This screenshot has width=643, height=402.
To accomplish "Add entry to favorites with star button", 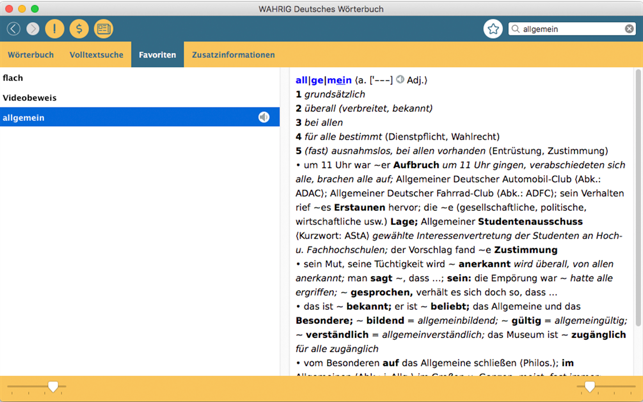I will [x=493, y=29].
